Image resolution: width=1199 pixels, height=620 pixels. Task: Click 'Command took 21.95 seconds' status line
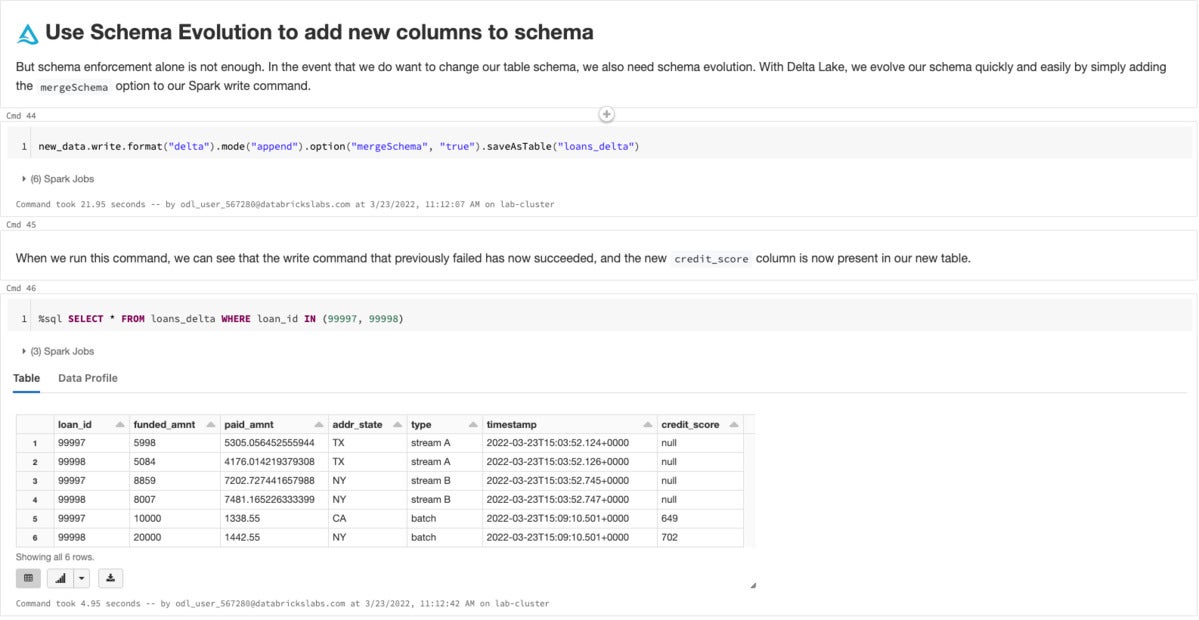284,205
